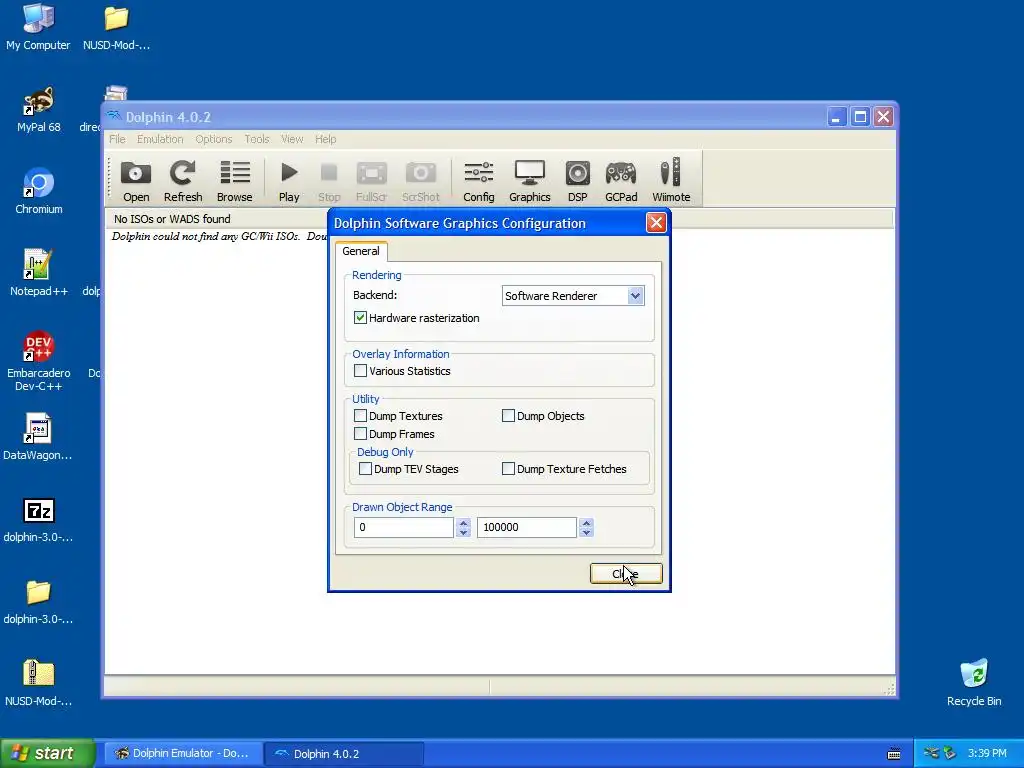
Task: Open the Windows start menu
Action: (x=47, y=753)
